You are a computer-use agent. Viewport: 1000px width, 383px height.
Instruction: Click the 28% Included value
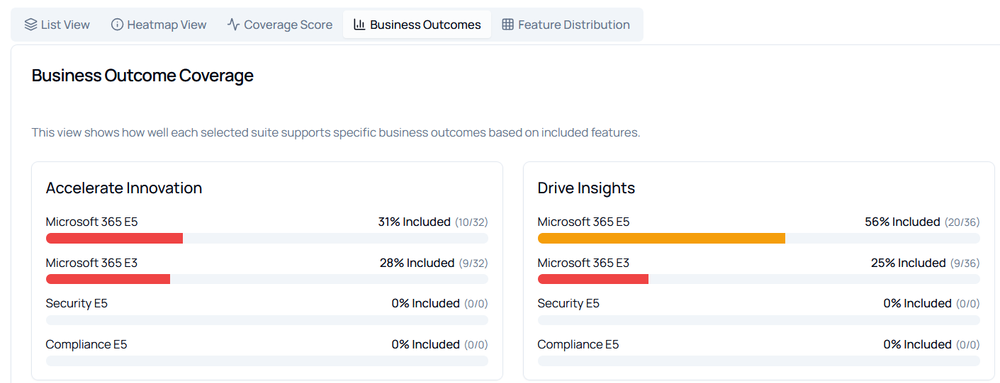click(416, 263)
